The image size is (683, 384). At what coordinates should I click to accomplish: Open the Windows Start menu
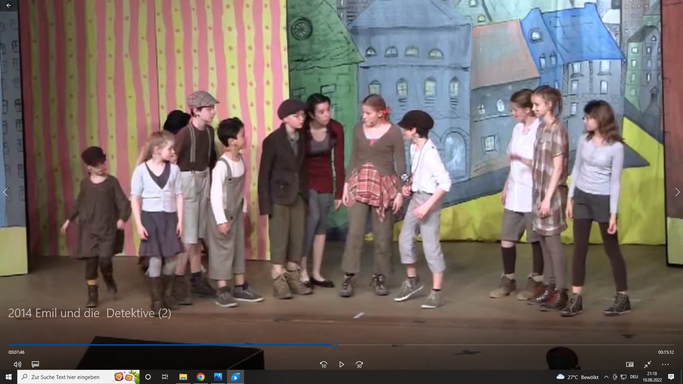coord(8,377)
